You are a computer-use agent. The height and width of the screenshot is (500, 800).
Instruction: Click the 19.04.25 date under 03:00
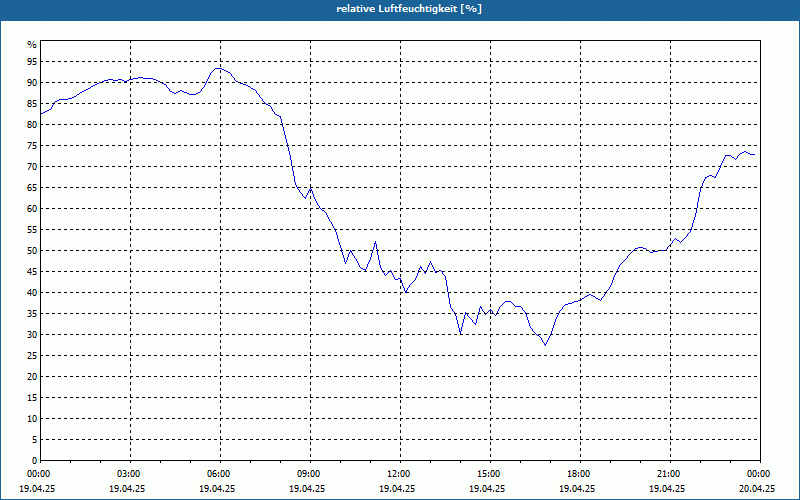pos(128,488)
